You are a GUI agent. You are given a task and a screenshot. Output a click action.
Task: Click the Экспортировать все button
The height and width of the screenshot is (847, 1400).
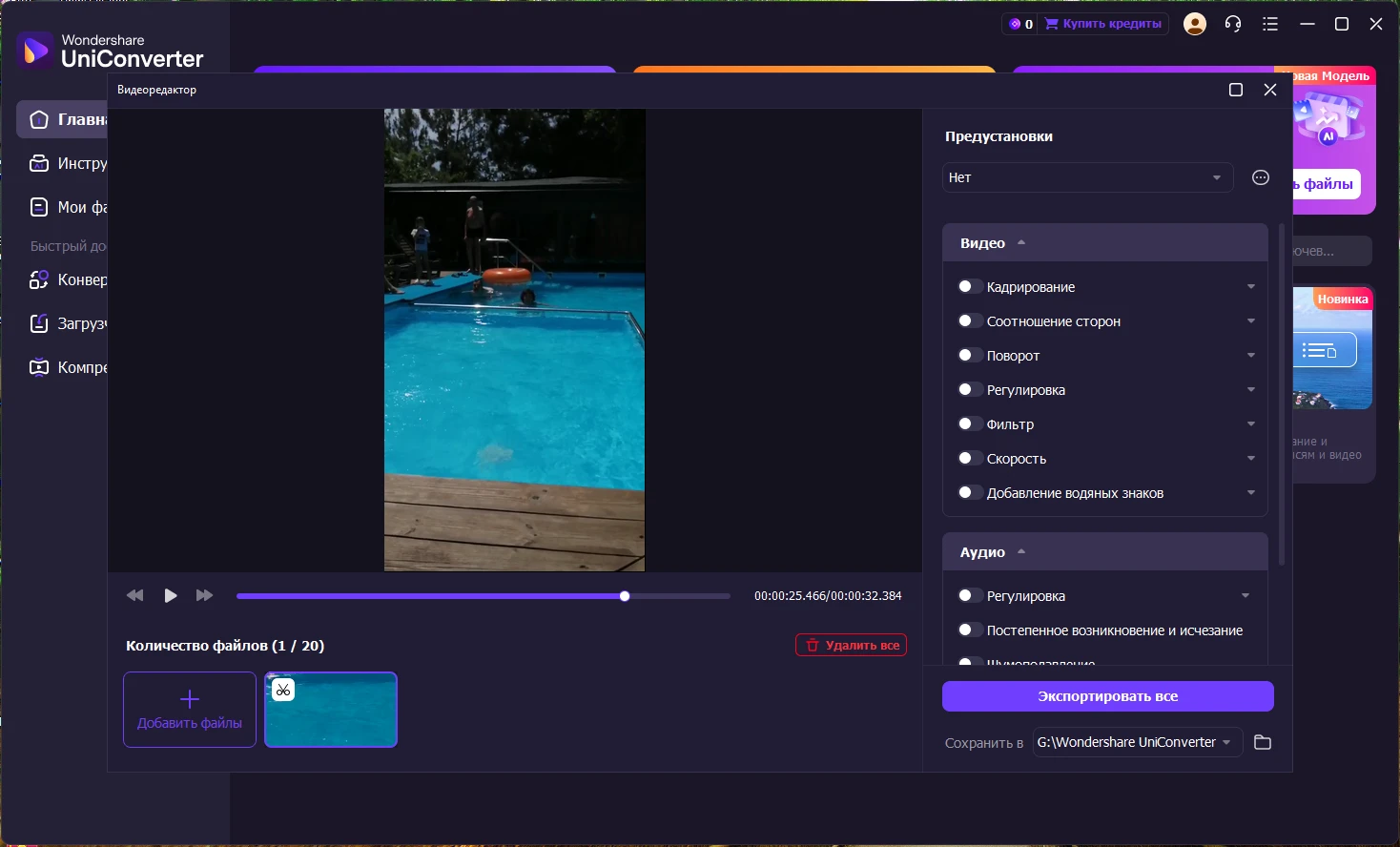click(1107, 696)
